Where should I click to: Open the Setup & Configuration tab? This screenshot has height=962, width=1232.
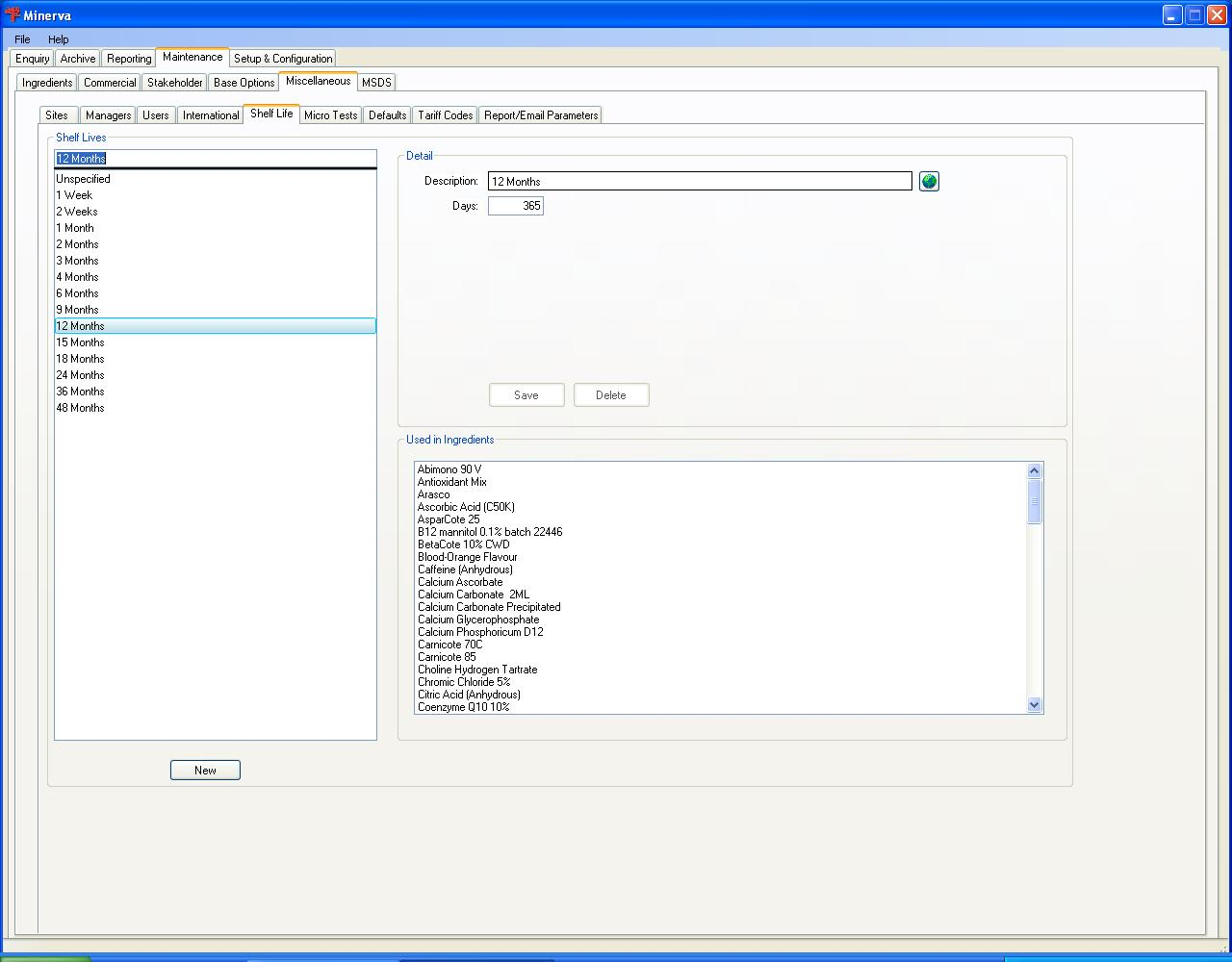point(283,59)
